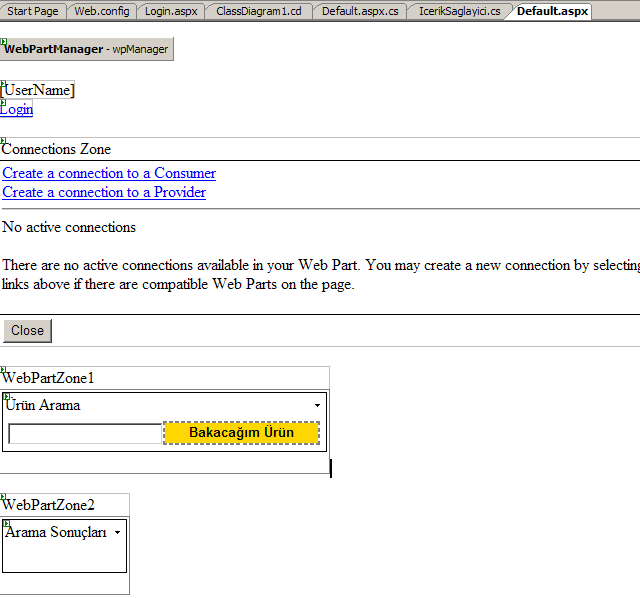
Task: Click the Ürün Arama search text box
Action: (84, 434)
